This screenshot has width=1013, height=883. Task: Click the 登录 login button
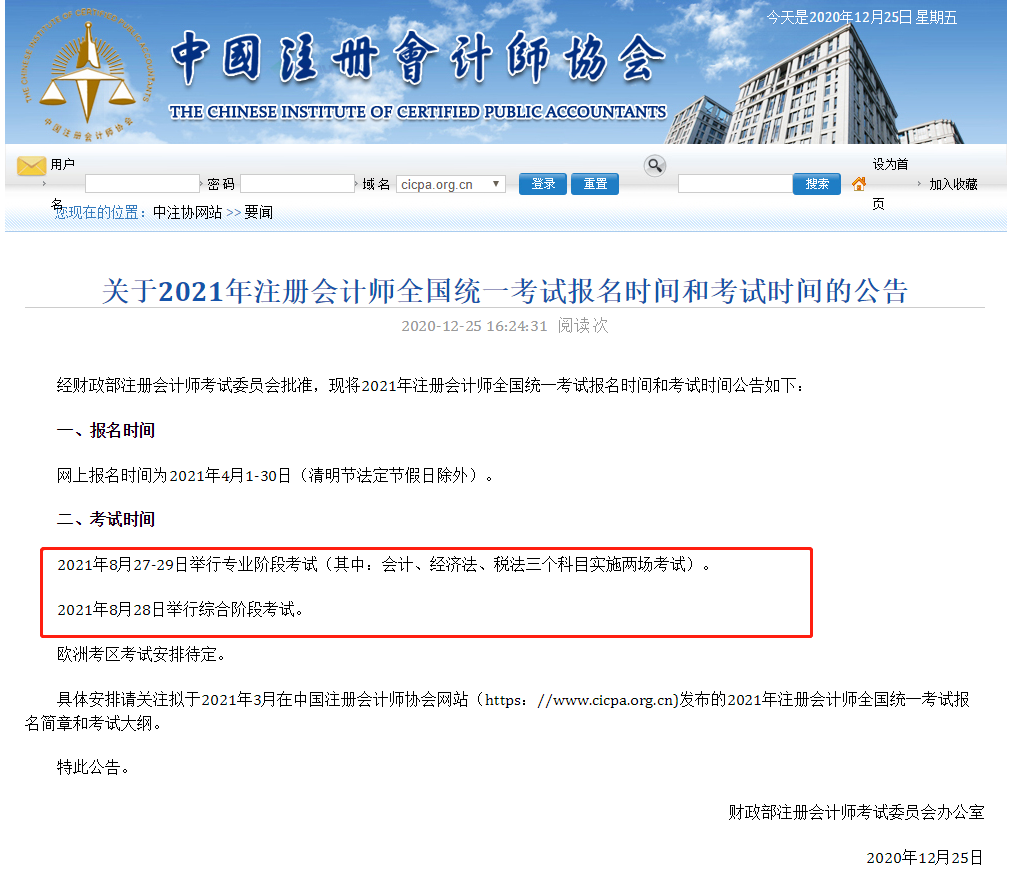[541, 184]
